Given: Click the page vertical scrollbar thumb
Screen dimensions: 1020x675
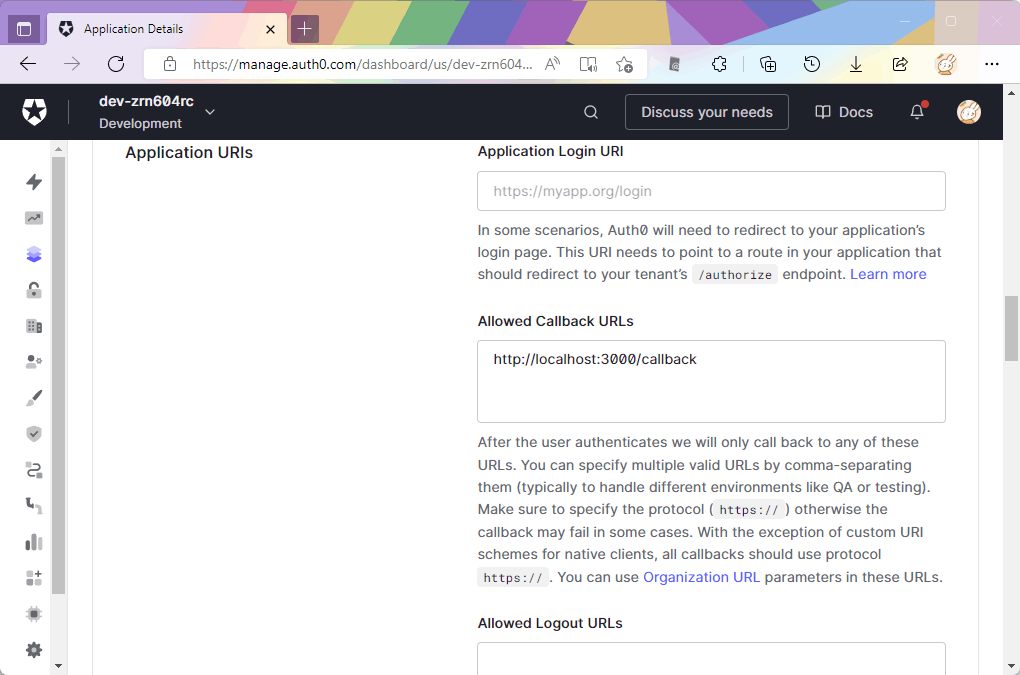Looking at the screenshot, I should [x=1011, y=328].
